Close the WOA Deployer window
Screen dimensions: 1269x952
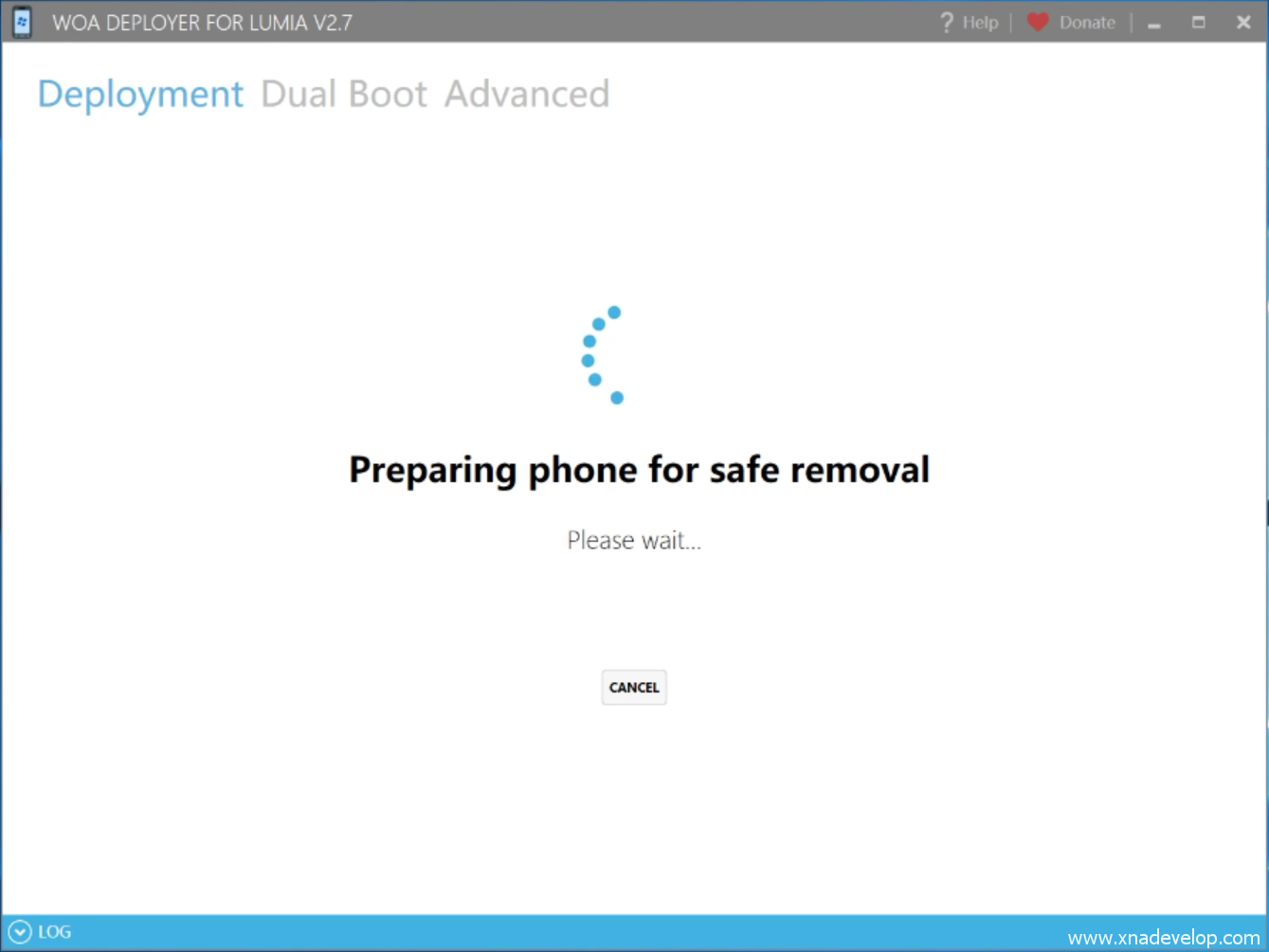[1243, 22]
